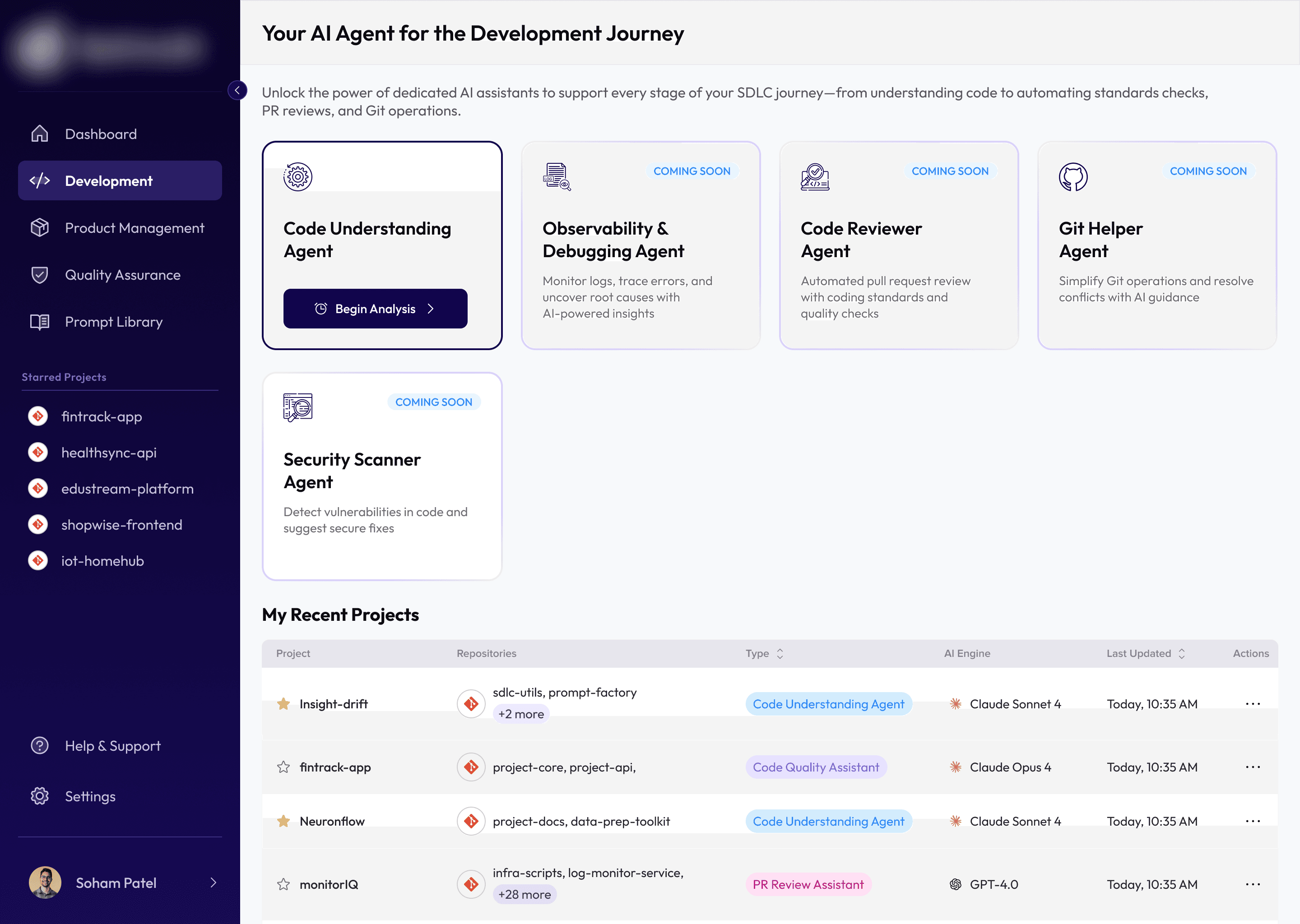Viewport: 1300px width, 924px height.
Task: Click the repository icon in monitorIQ row
Action: point(471,884)
